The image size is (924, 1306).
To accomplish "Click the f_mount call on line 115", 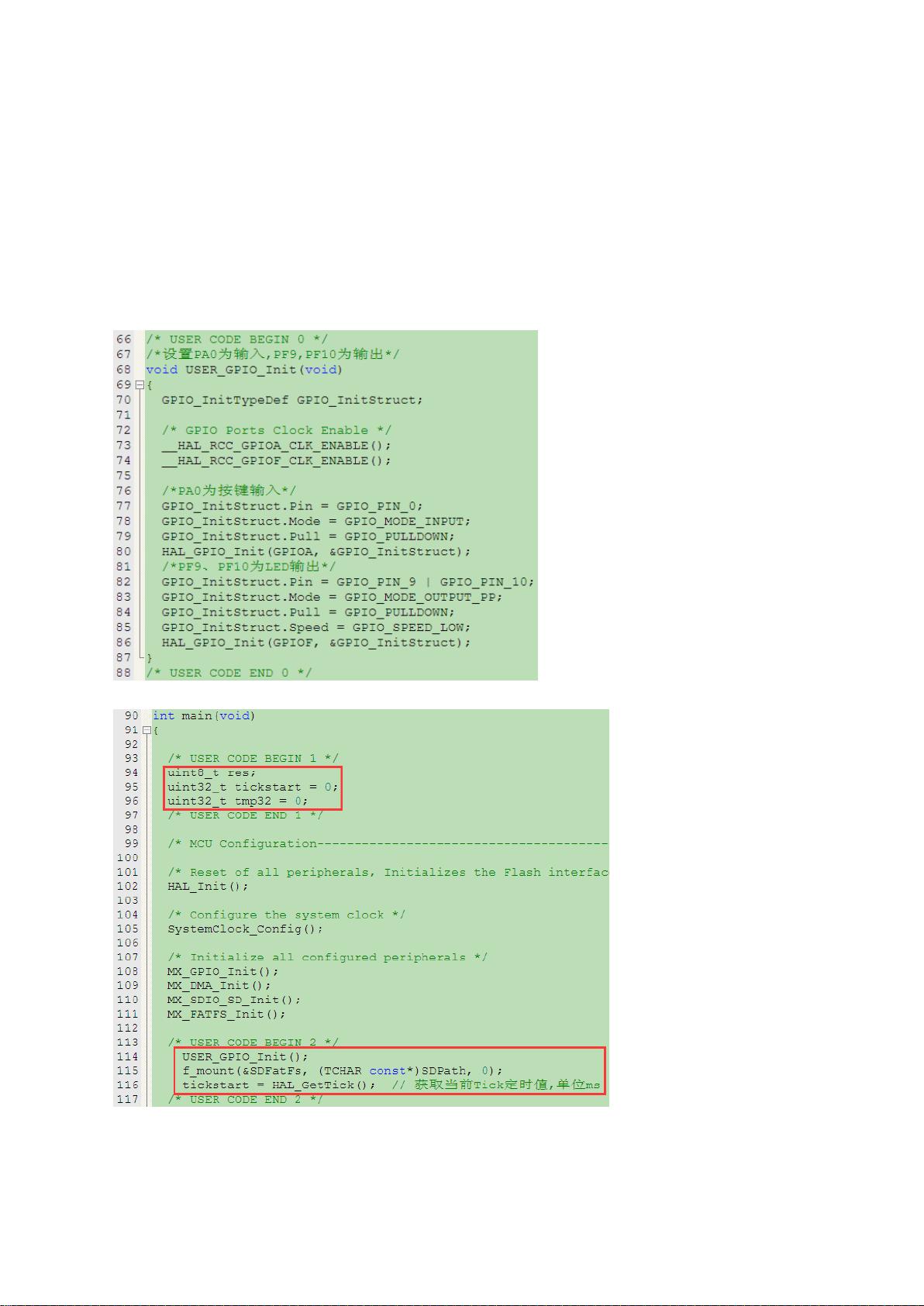I will tap(342, 1071).
